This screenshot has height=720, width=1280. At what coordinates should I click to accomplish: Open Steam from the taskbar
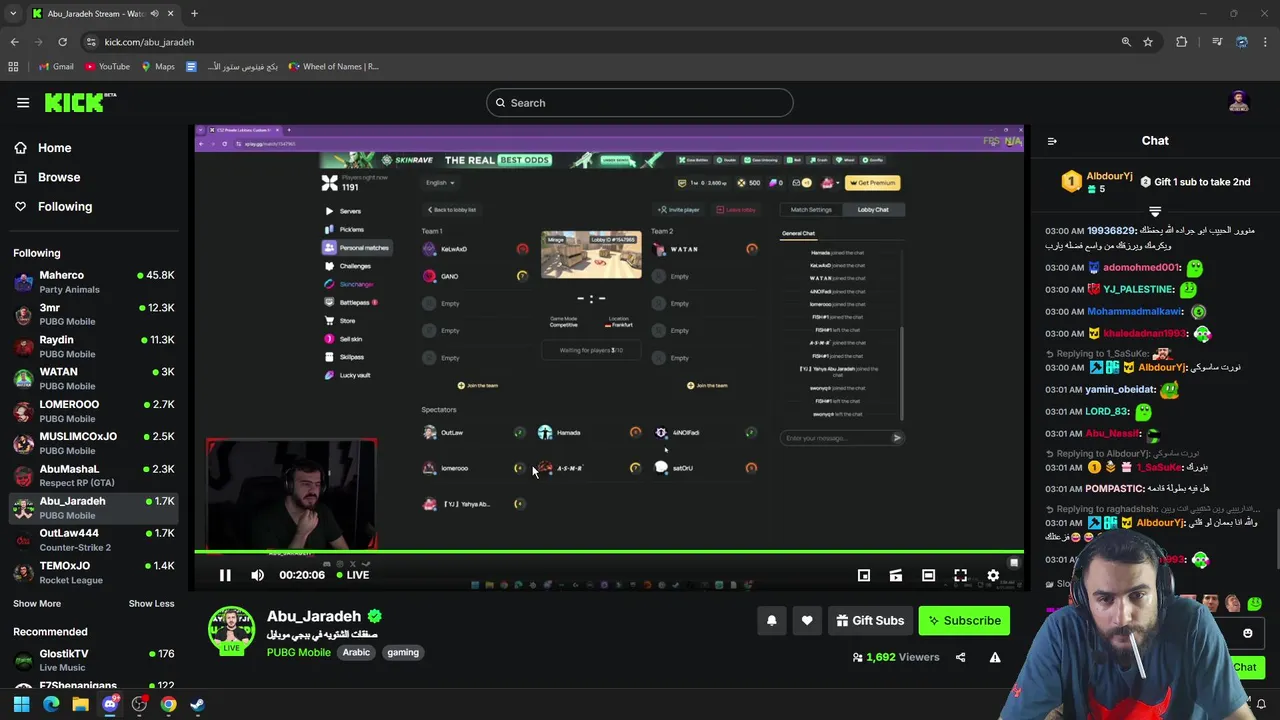tap(198, 704)
